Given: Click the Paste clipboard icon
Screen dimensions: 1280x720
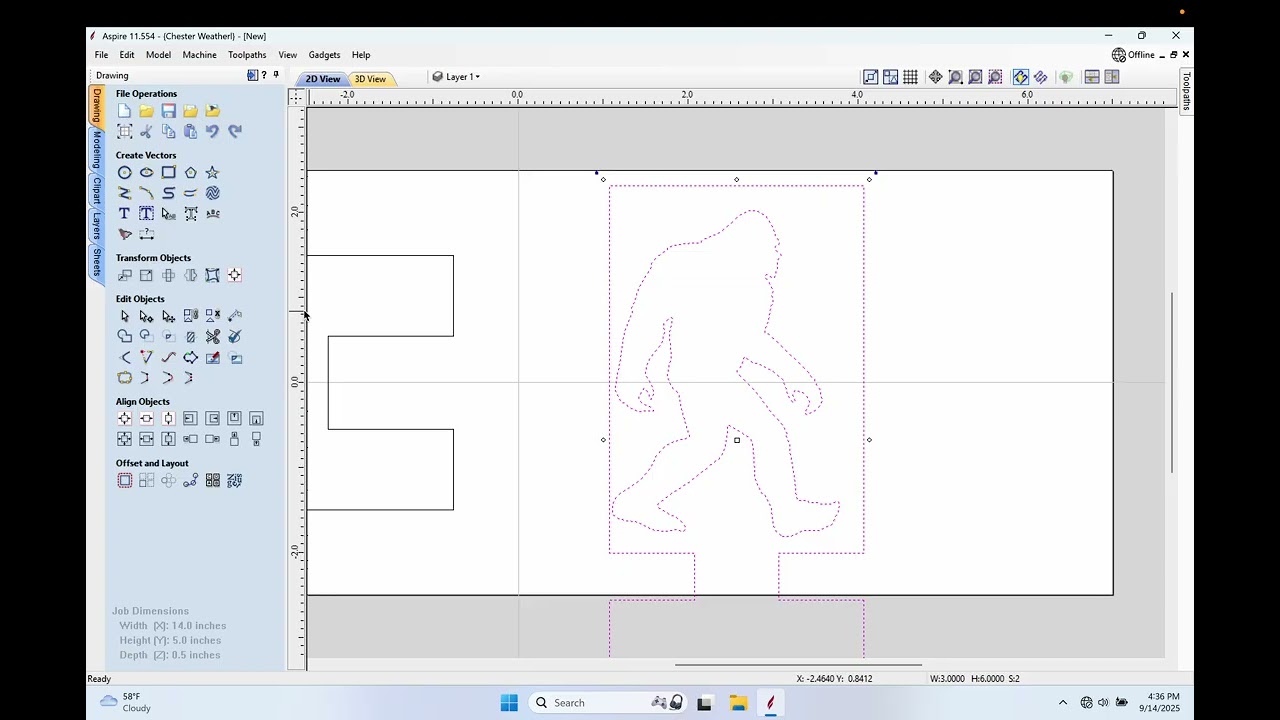Looking at the screenshot, I should click(x=190, y=131).
